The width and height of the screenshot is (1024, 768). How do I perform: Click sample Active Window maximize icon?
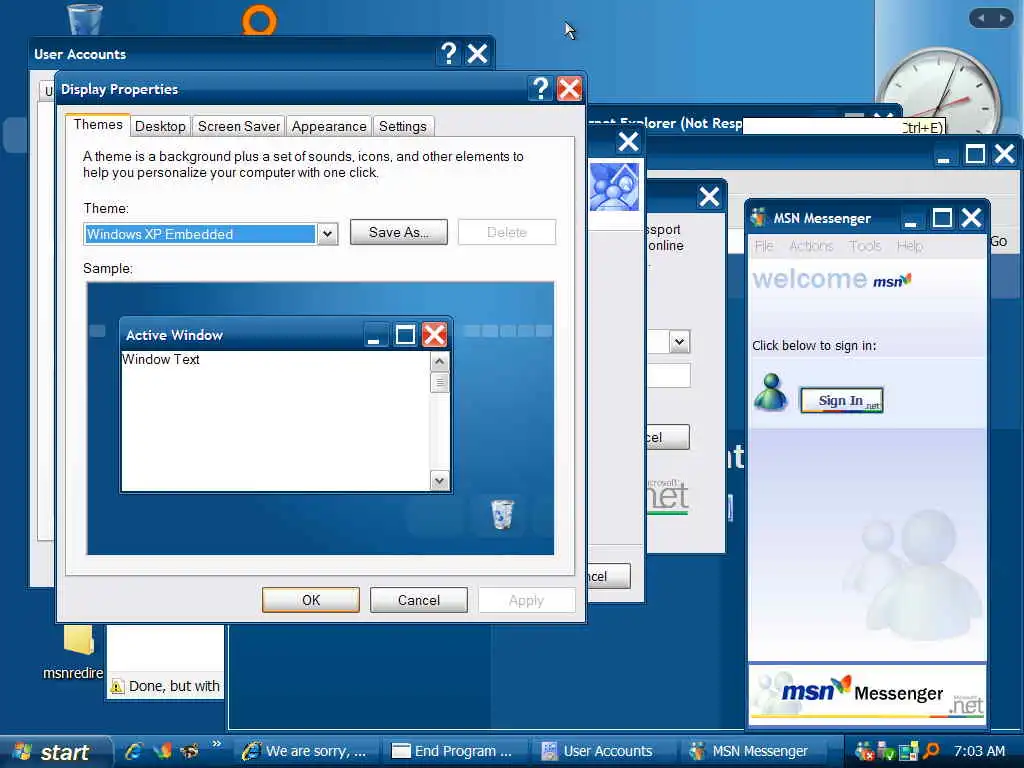(405, 335)
